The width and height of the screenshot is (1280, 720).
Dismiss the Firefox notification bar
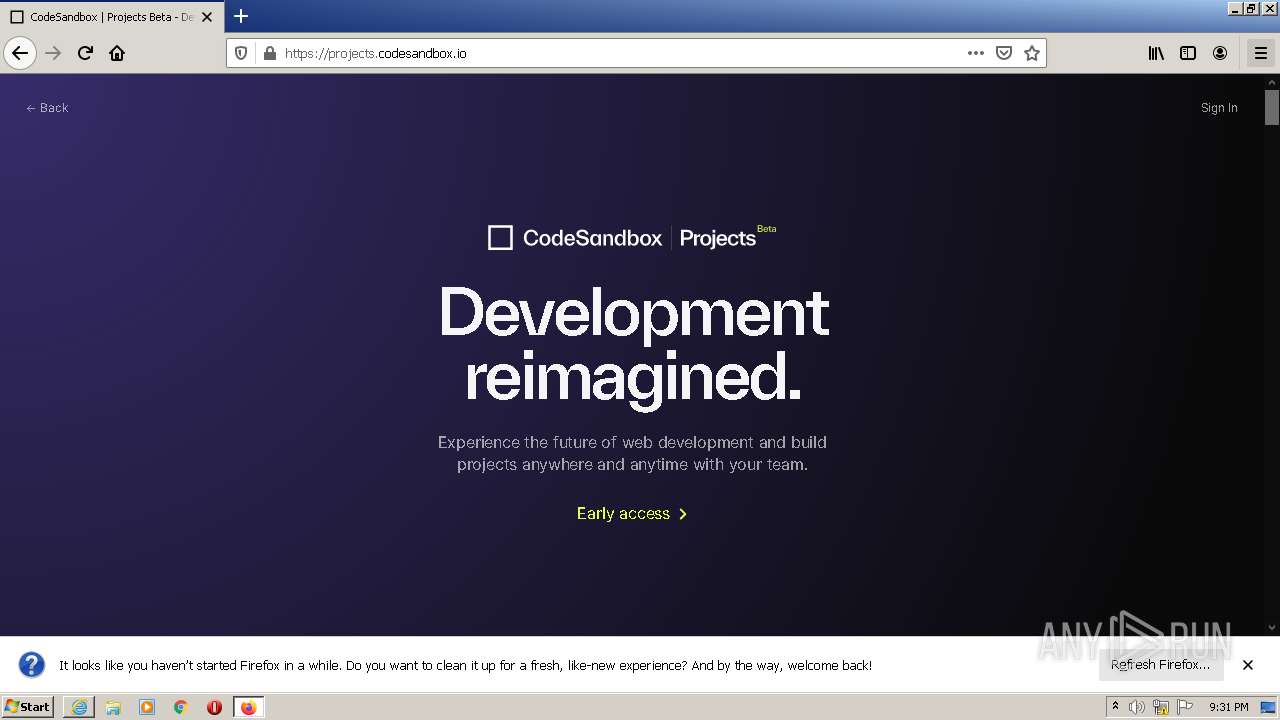[x=1248, y=665]
